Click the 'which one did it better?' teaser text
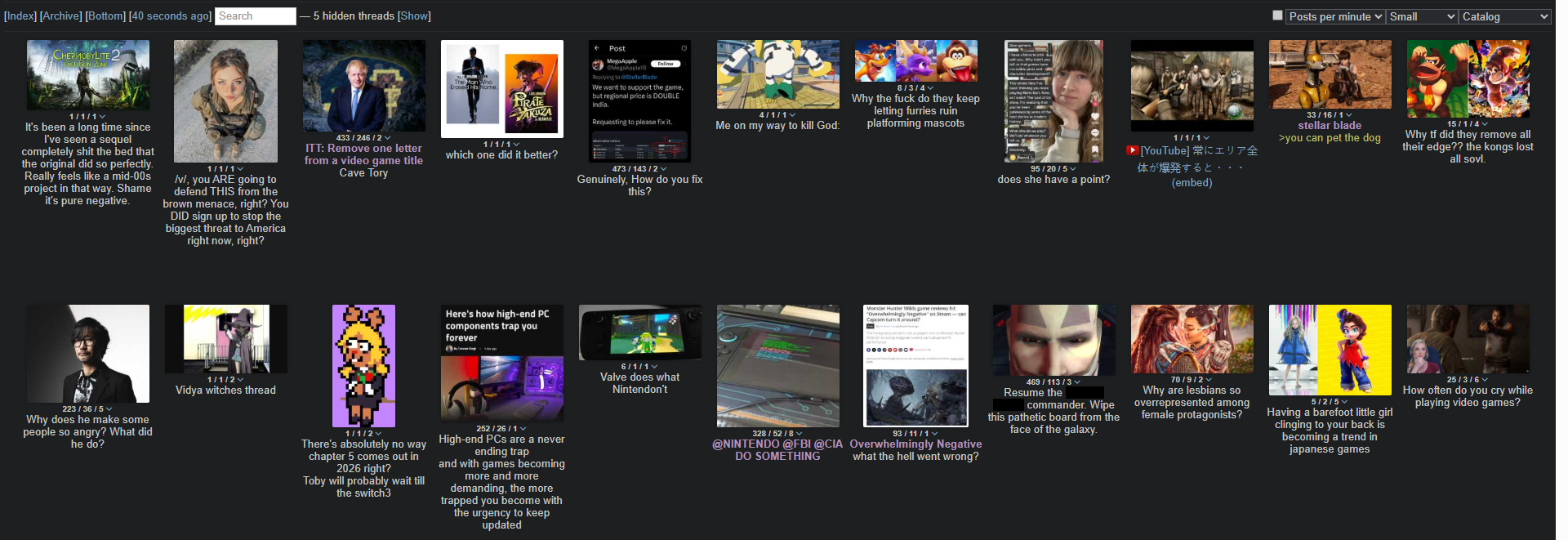 point(501,155)
